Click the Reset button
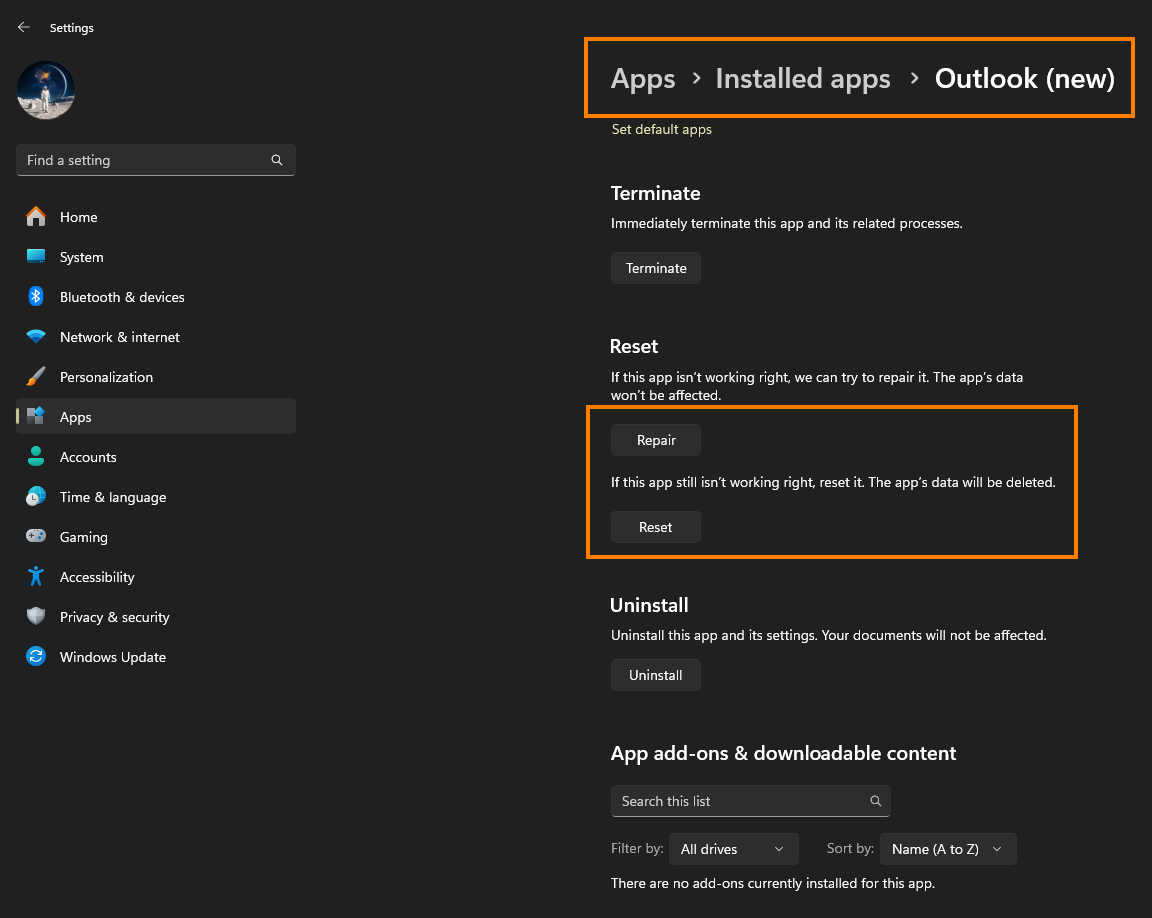The height and width of the screenshot is (918, 1152). click(x=656, y=527)
